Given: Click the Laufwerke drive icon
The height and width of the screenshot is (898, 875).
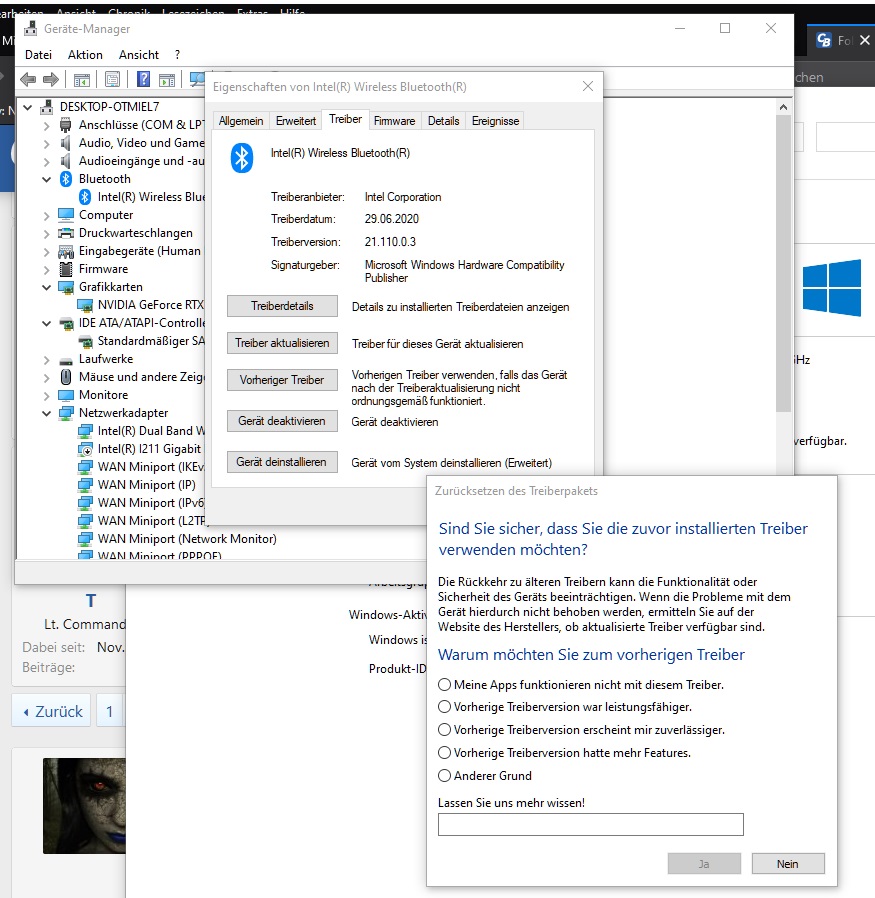Looking at the screenshot, I should click(66, 361).
